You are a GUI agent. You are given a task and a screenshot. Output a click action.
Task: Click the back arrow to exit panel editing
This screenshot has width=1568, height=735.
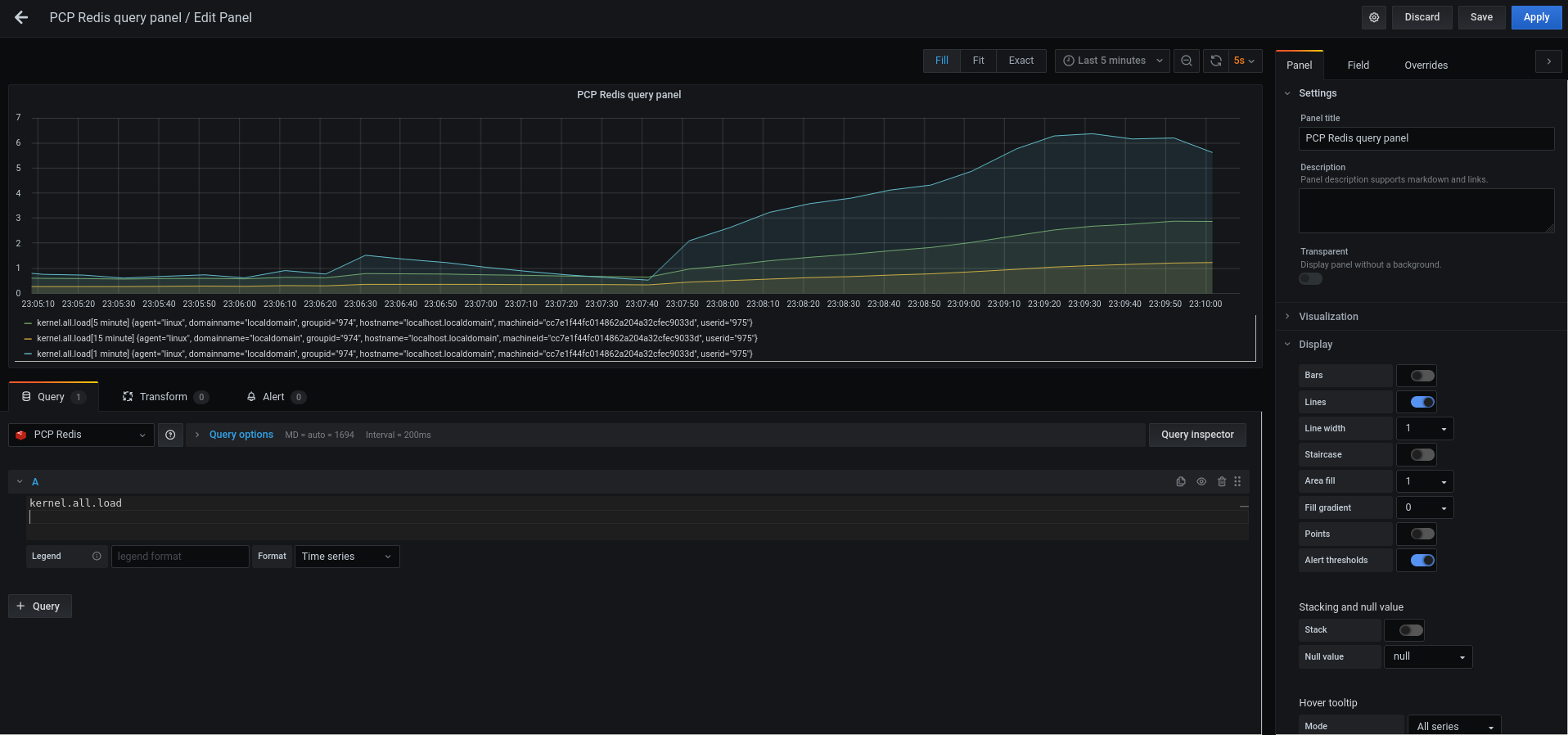21,17
